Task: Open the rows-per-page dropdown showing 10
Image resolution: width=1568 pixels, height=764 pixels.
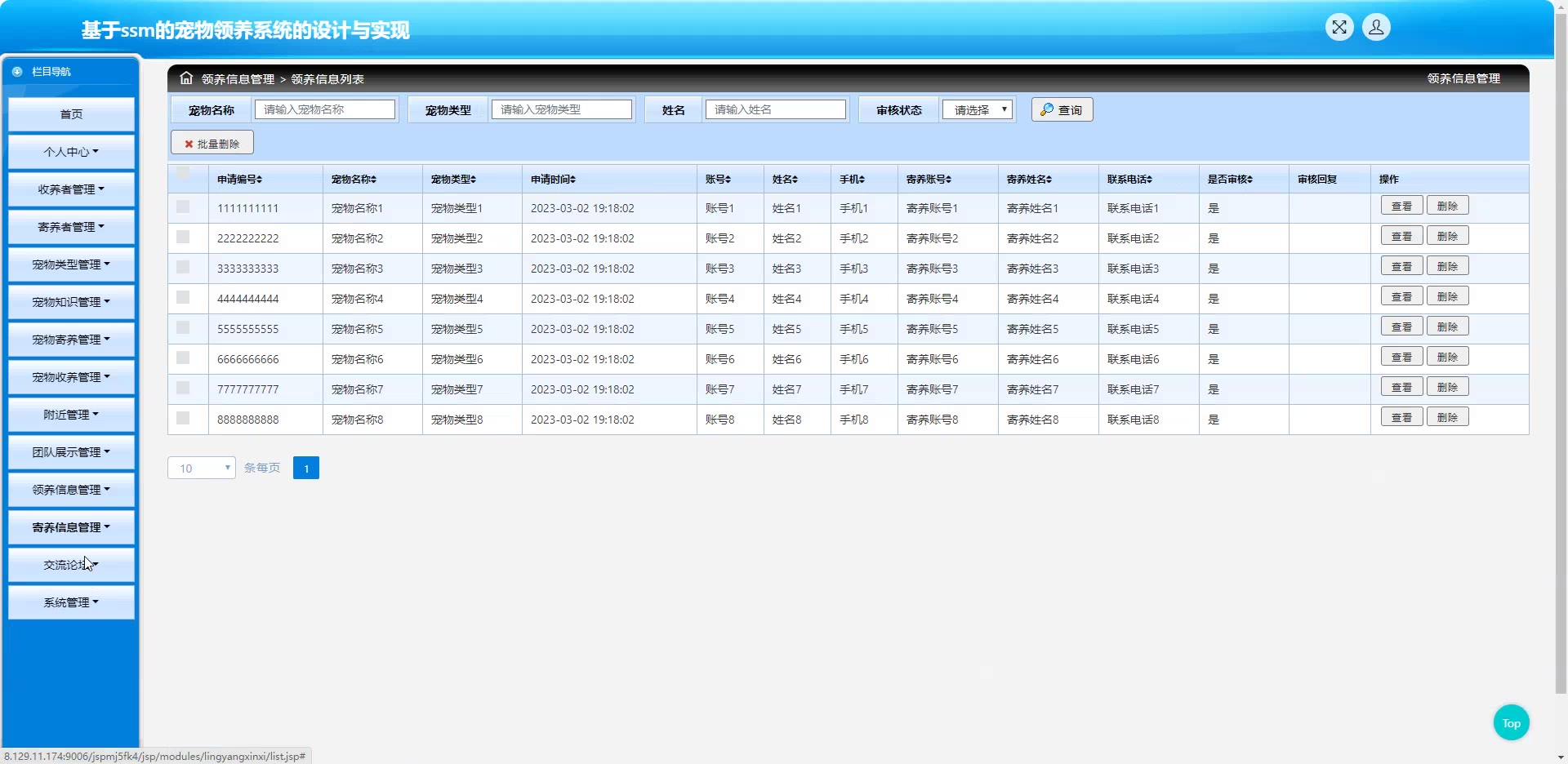Action: pyautogui.click(x=202, y=468)
